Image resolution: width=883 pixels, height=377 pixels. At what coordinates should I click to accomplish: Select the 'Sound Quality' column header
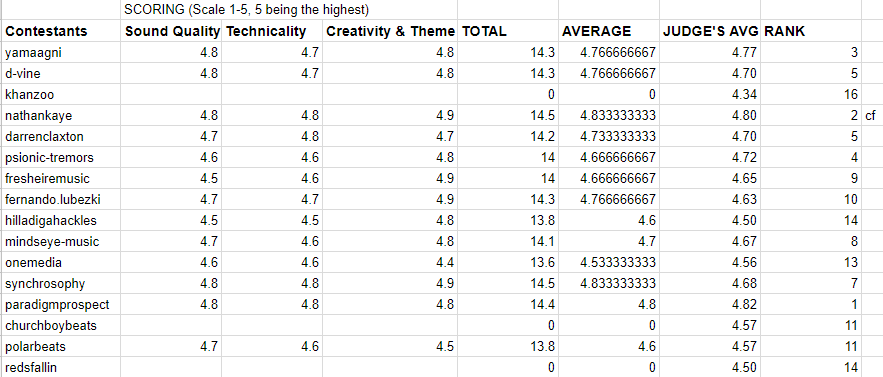[171, 31]
